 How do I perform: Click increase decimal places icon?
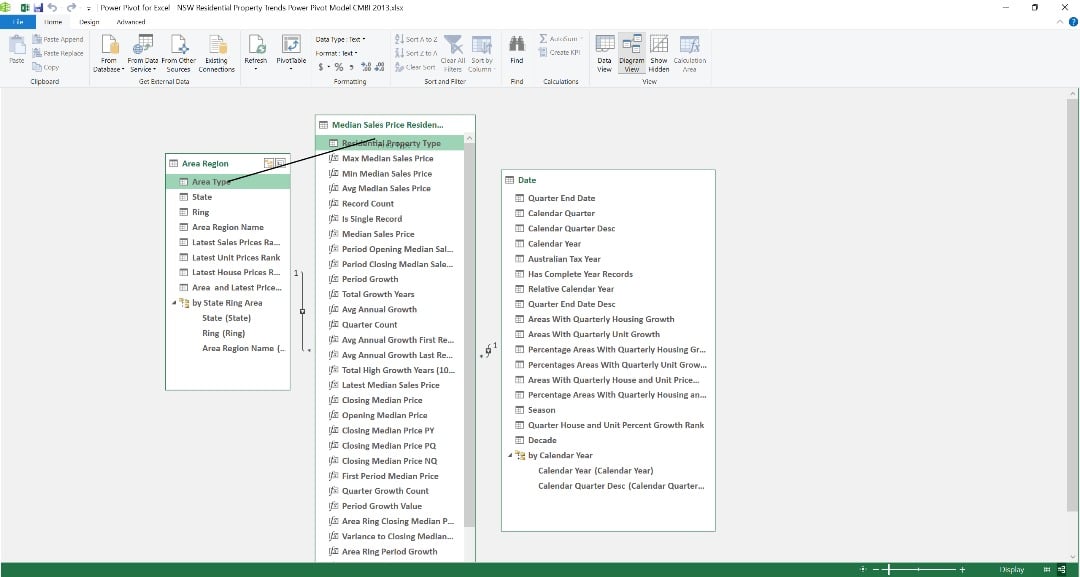click(x=366, y=67)
